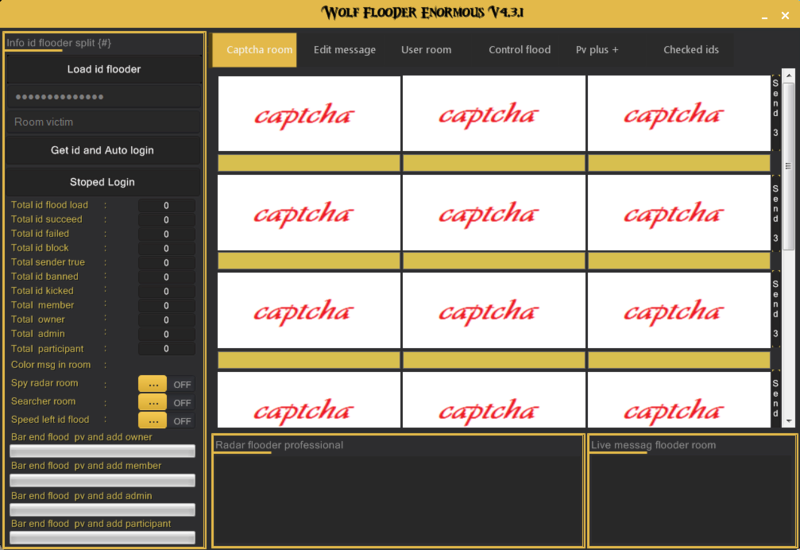Focus yellow answer field under third-row middle captcha

494,360
